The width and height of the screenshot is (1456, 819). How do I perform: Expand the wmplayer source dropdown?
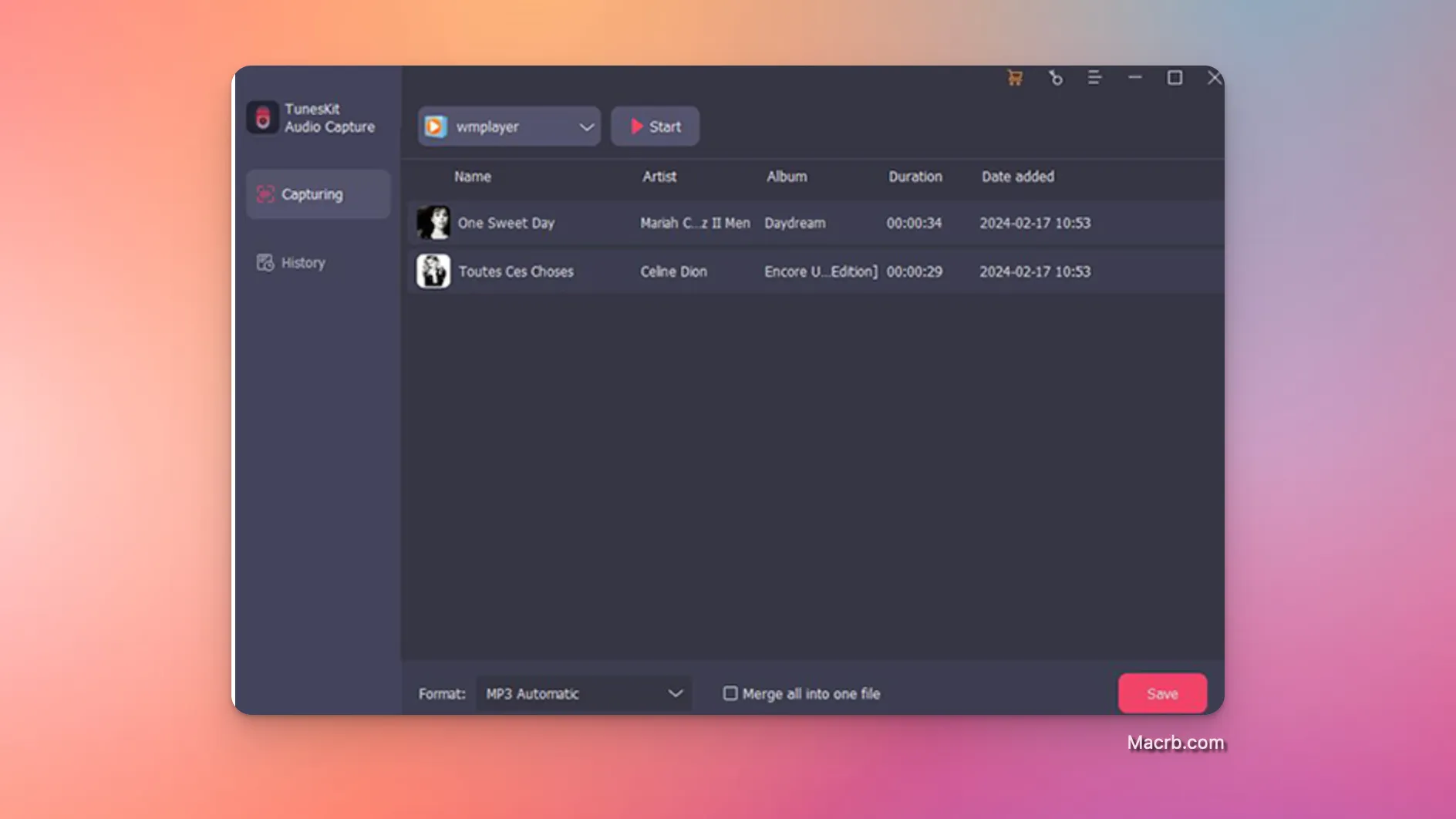509,126
